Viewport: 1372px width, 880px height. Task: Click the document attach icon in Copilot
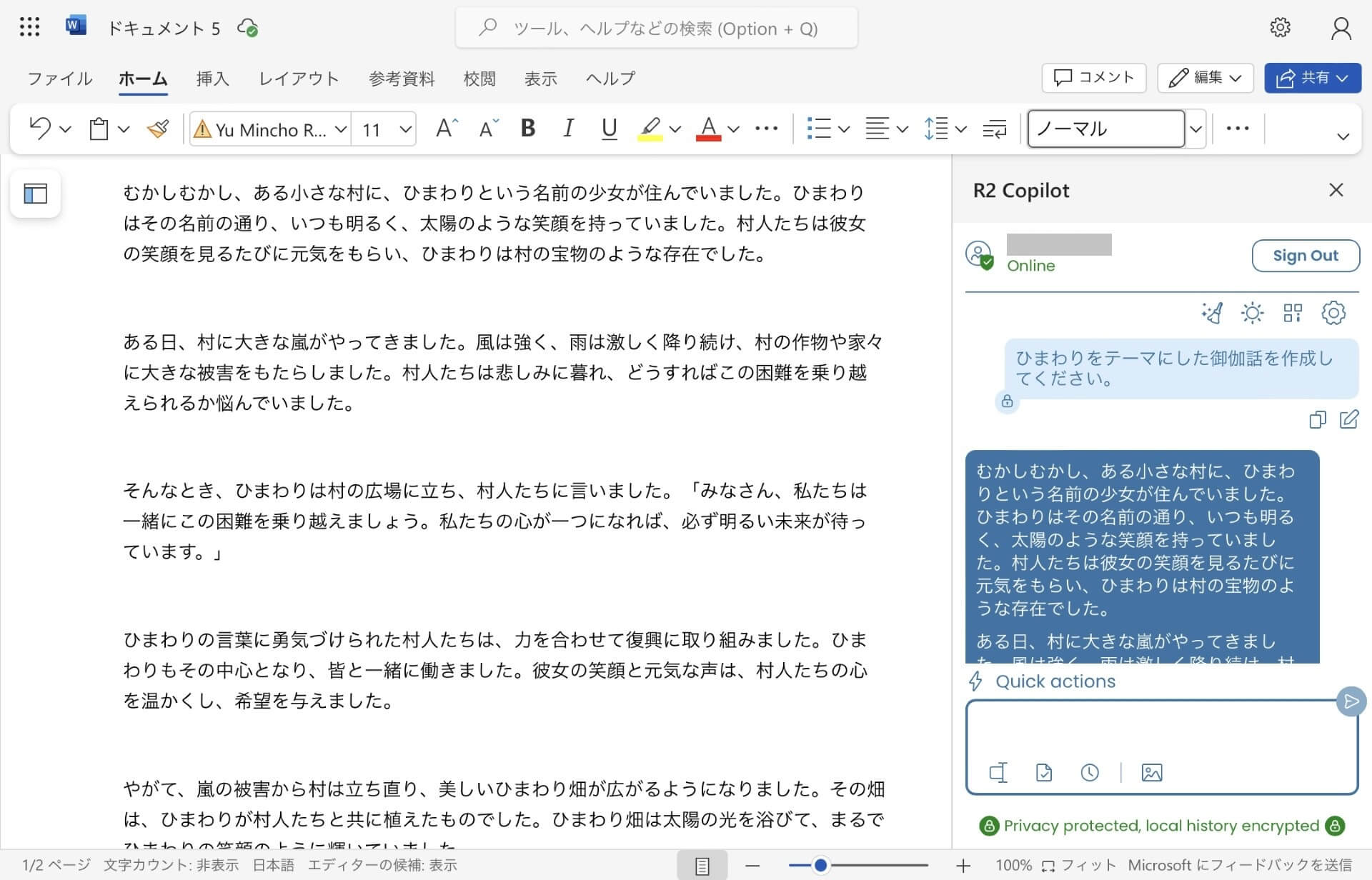coord(1044,772)
